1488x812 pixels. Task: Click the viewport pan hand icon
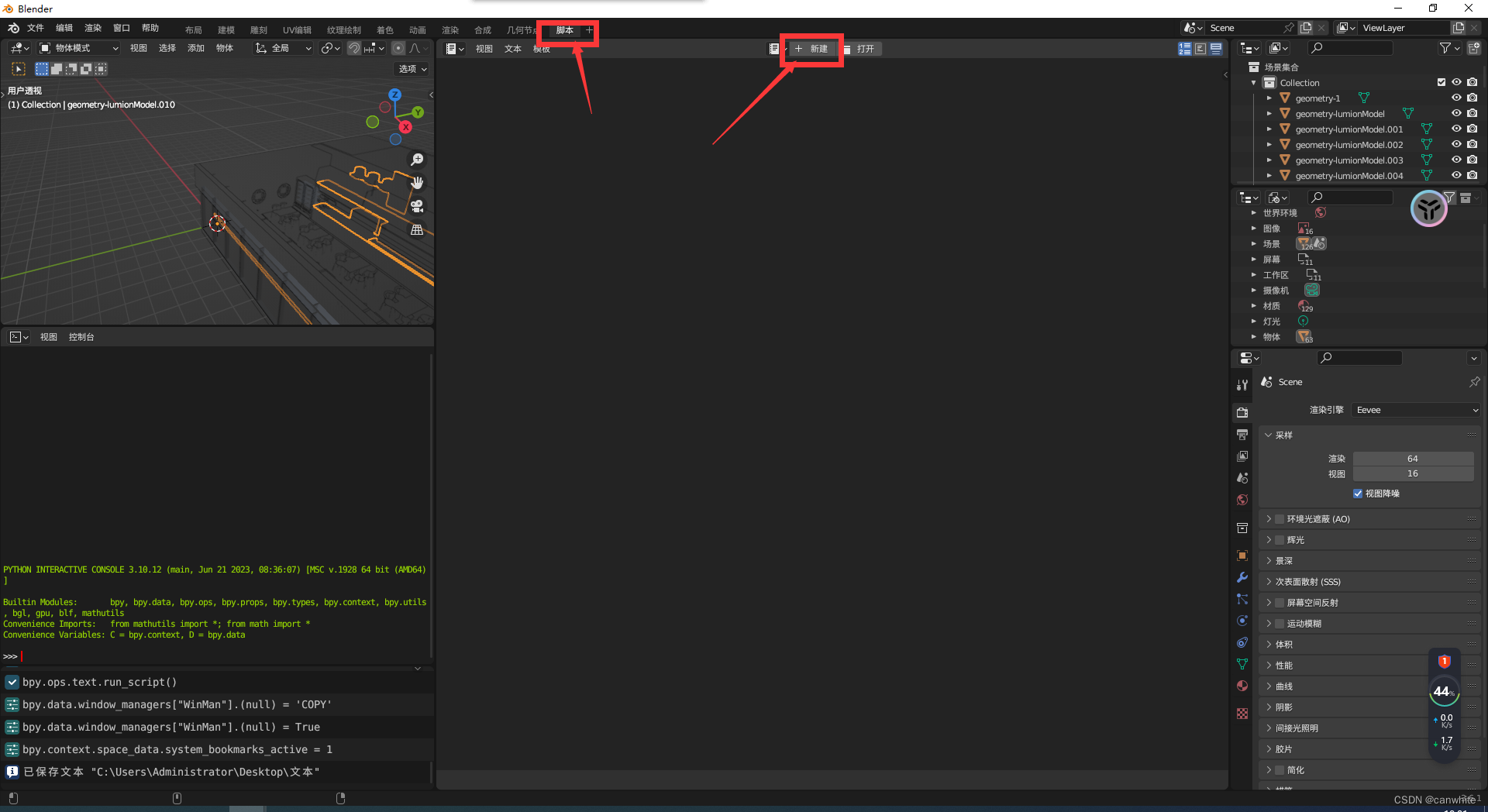[x=417, y=183]
